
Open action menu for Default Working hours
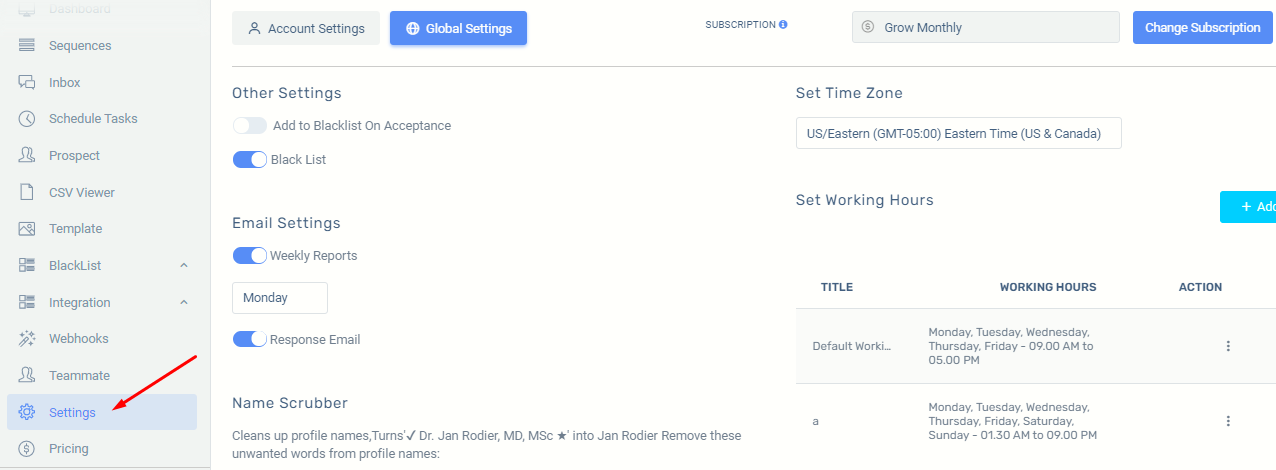(x=1228, y=346)
